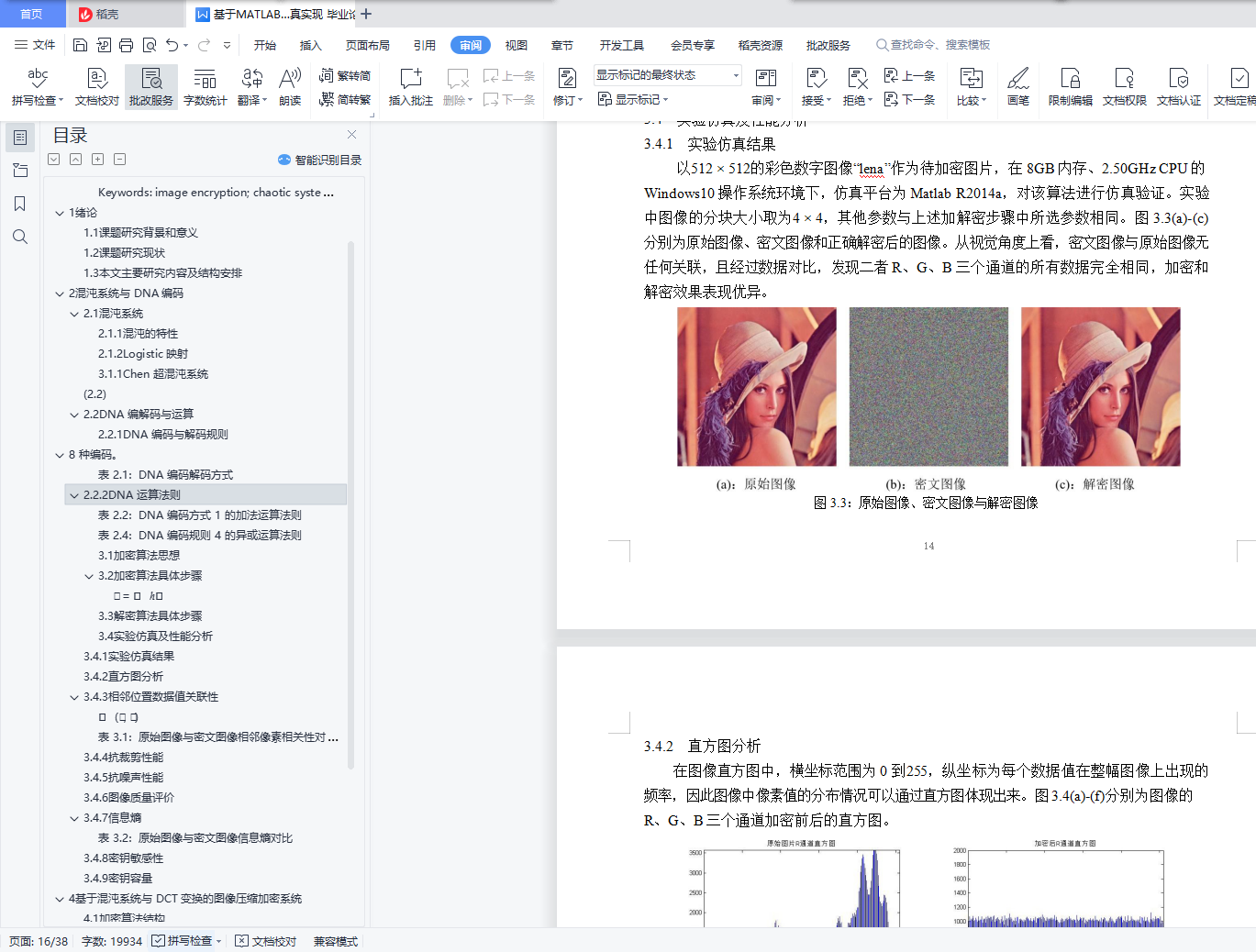The height and width of the screenshot is (952, 1256).
Task: Open the bookmark sidebar icon
Action: (x=20, y=204)
